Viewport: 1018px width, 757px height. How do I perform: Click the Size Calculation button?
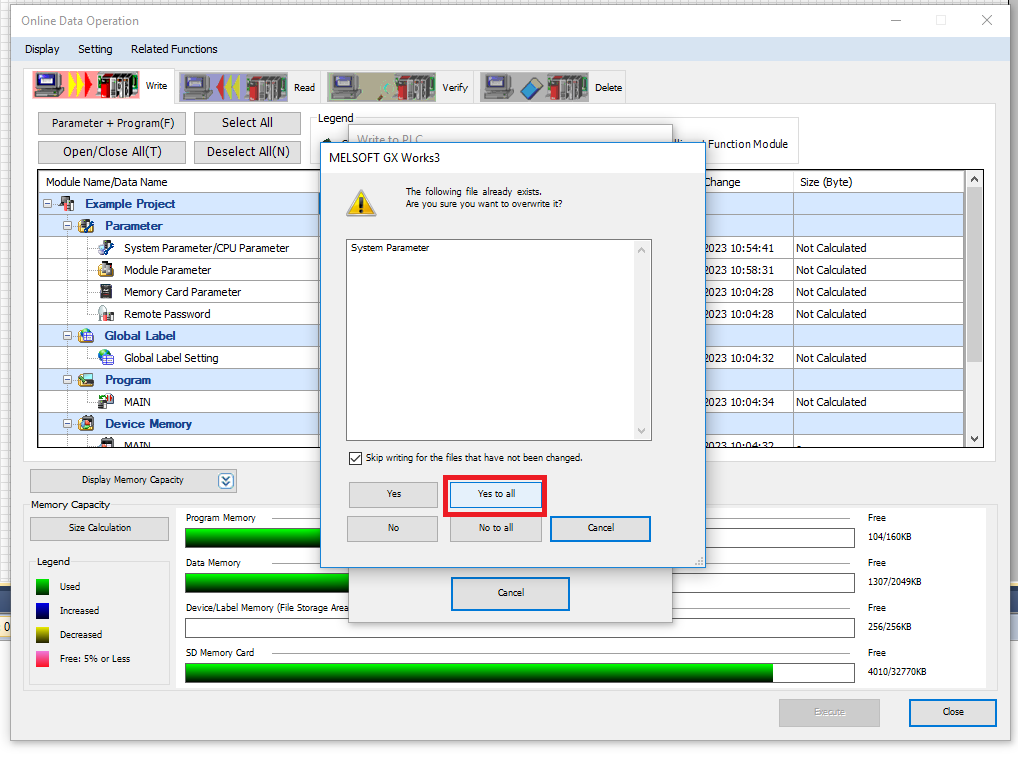click(x=99, y=528)
